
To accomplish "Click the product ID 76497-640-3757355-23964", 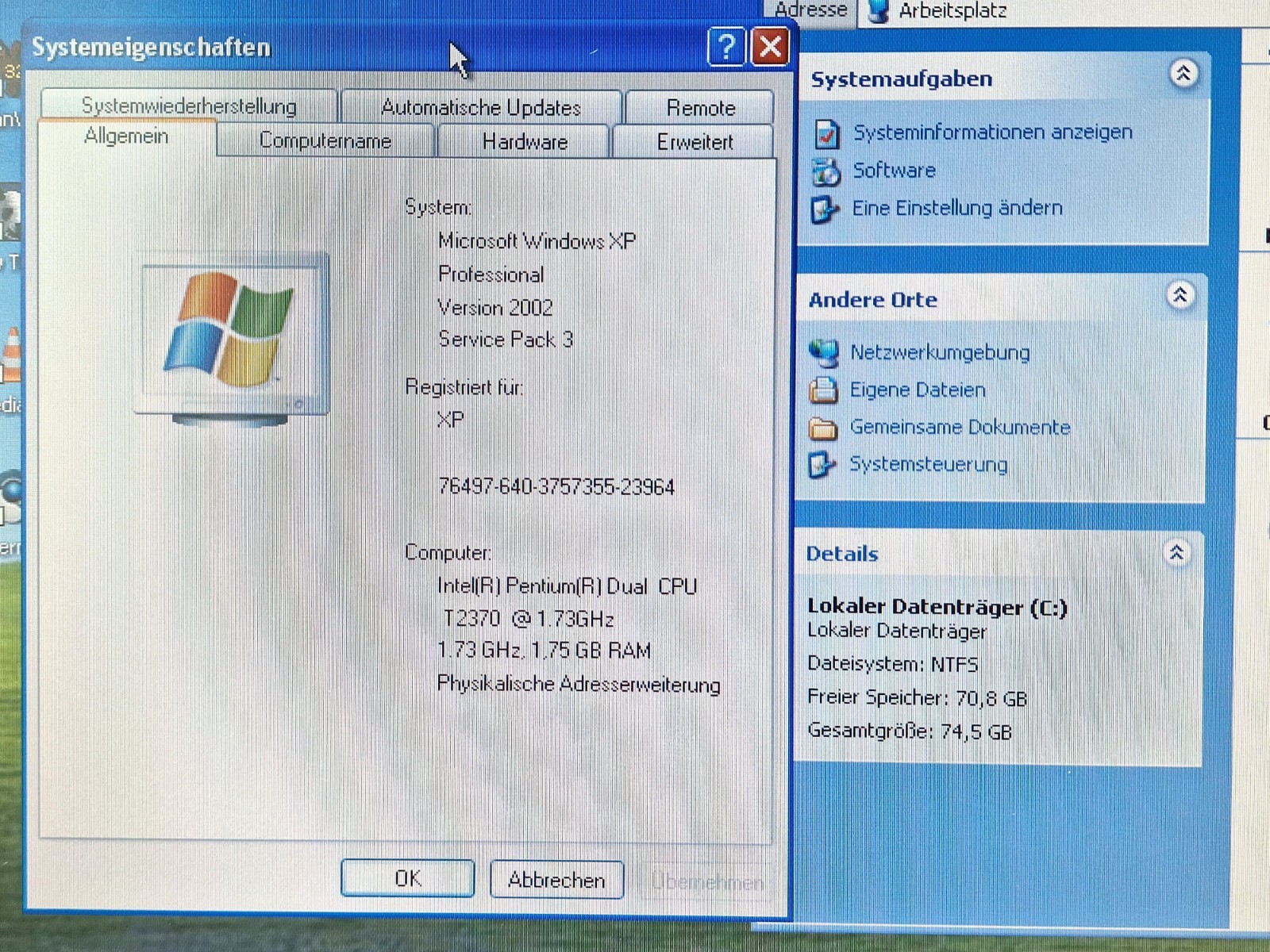I will coord(556,486).
